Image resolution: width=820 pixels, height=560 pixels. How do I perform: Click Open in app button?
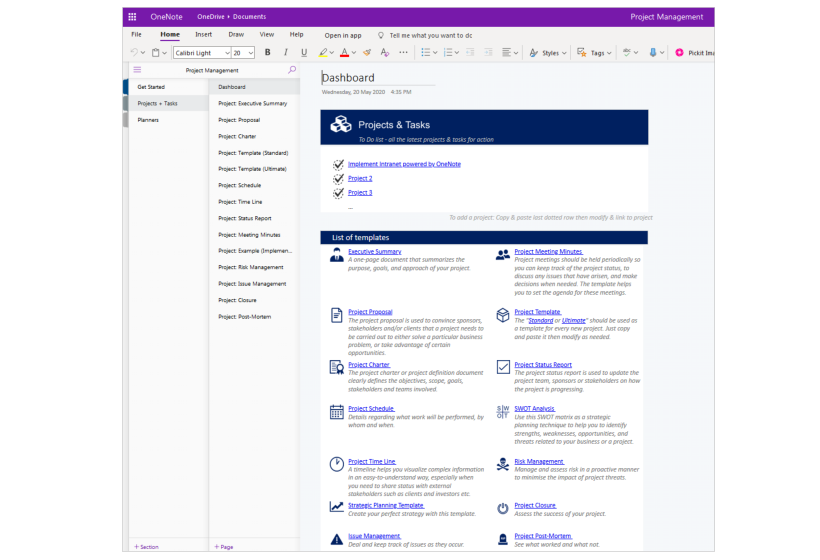coord(343,36)
